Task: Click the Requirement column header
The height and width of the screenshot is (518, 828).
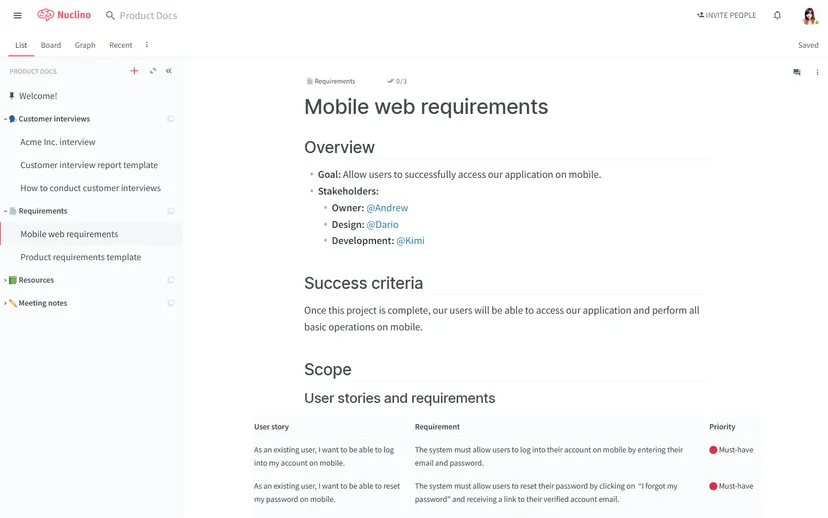Action: 437,427
